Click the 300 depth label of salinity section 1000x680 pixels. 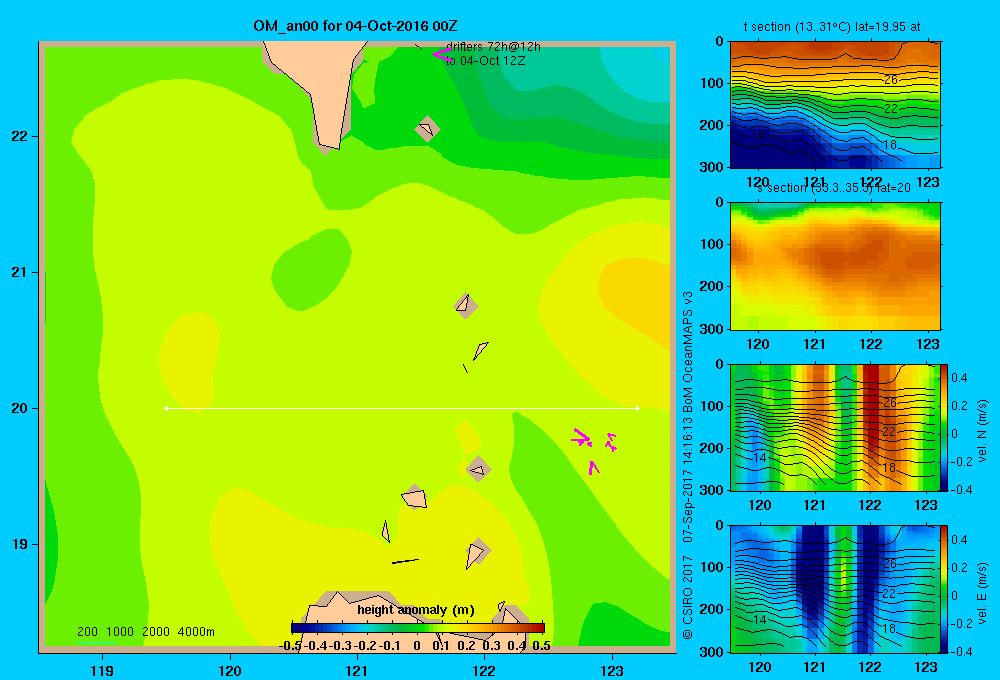pyautogui.click(x=711, y=329)
